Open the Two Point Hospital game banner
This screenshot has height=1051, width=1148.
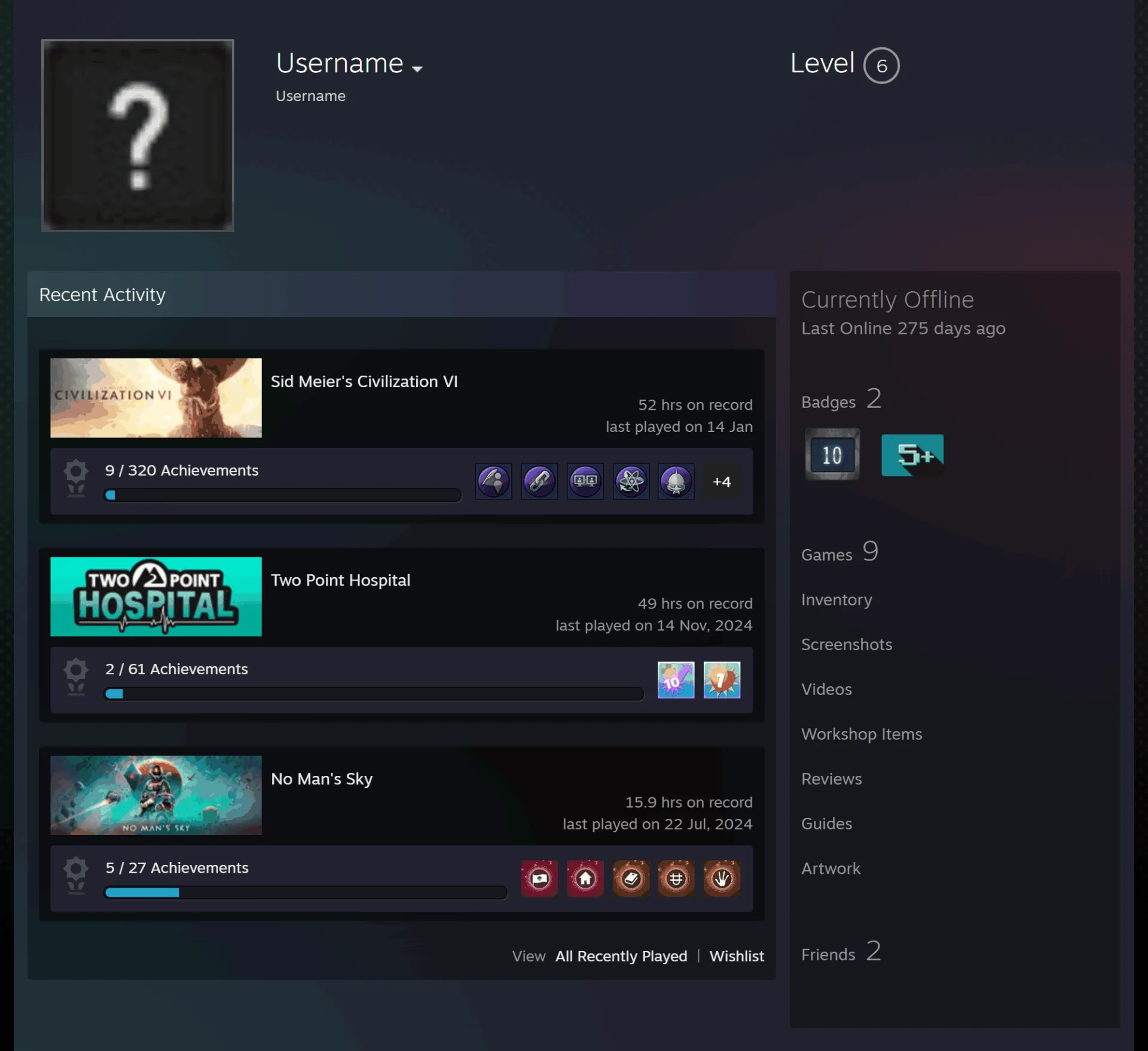156,596
